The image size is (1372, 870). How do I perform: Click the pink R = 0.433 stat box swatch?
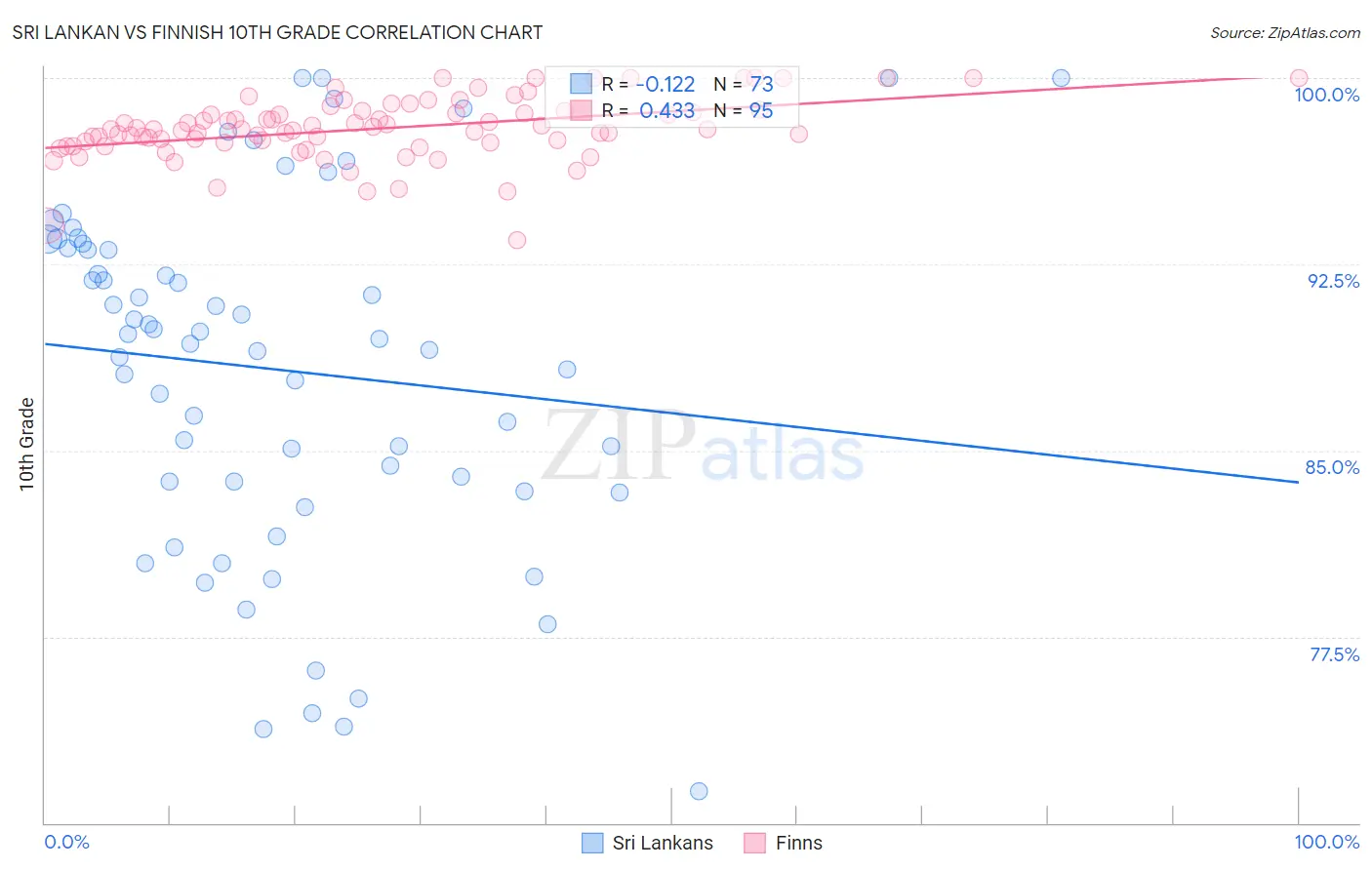[x=581, y=110]
